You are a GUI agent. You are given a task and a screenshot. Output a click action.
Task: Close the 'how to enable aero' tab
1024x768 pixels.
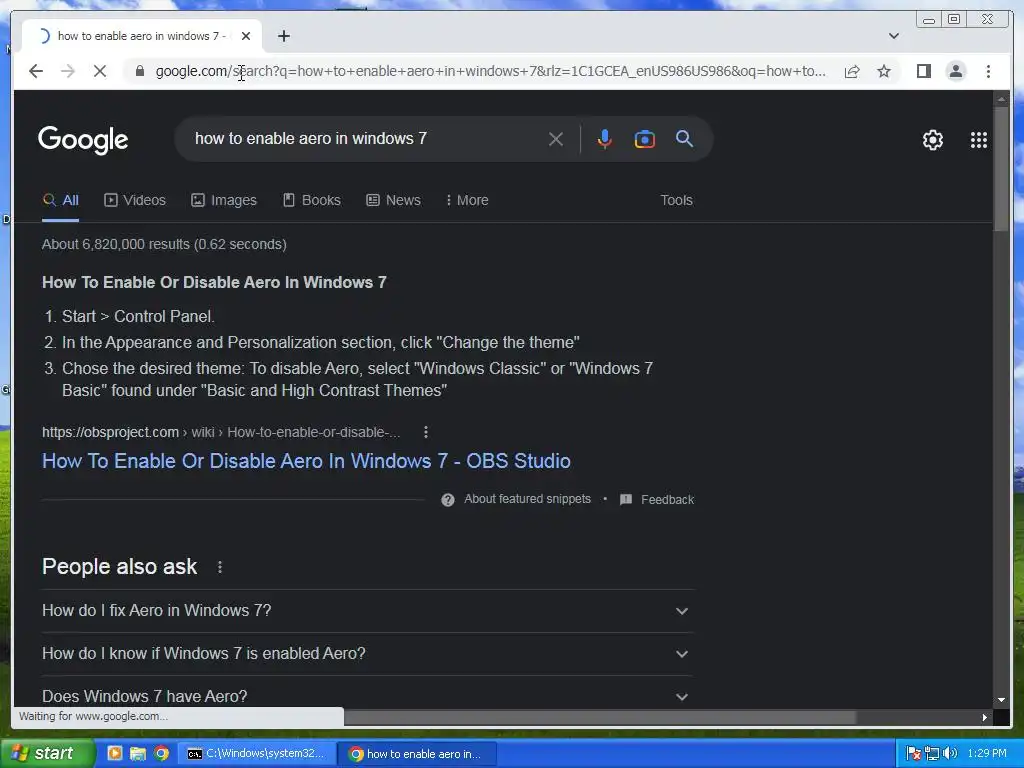[x=246, y=36]
